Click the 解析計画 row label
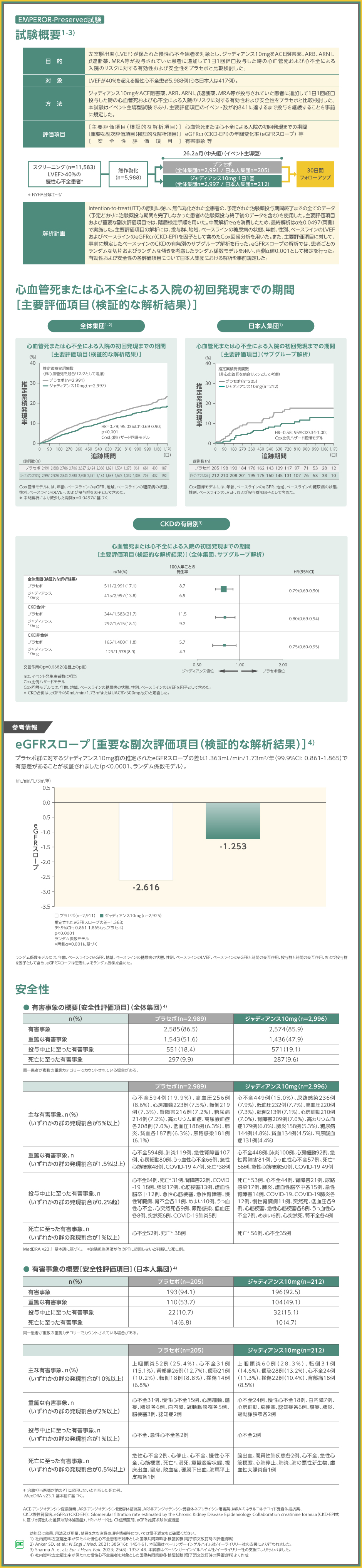 54,233
